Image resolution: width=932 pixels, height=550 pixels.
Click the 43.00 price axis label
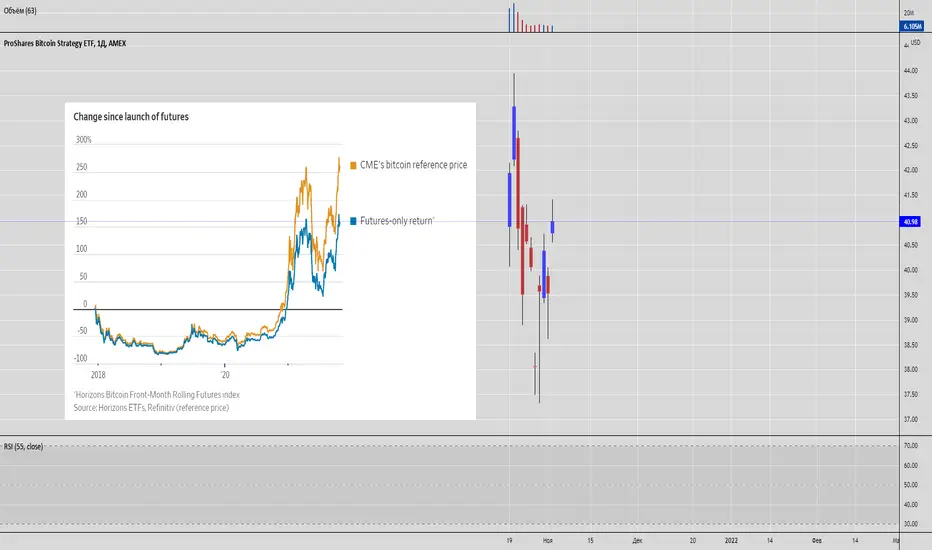911,121
